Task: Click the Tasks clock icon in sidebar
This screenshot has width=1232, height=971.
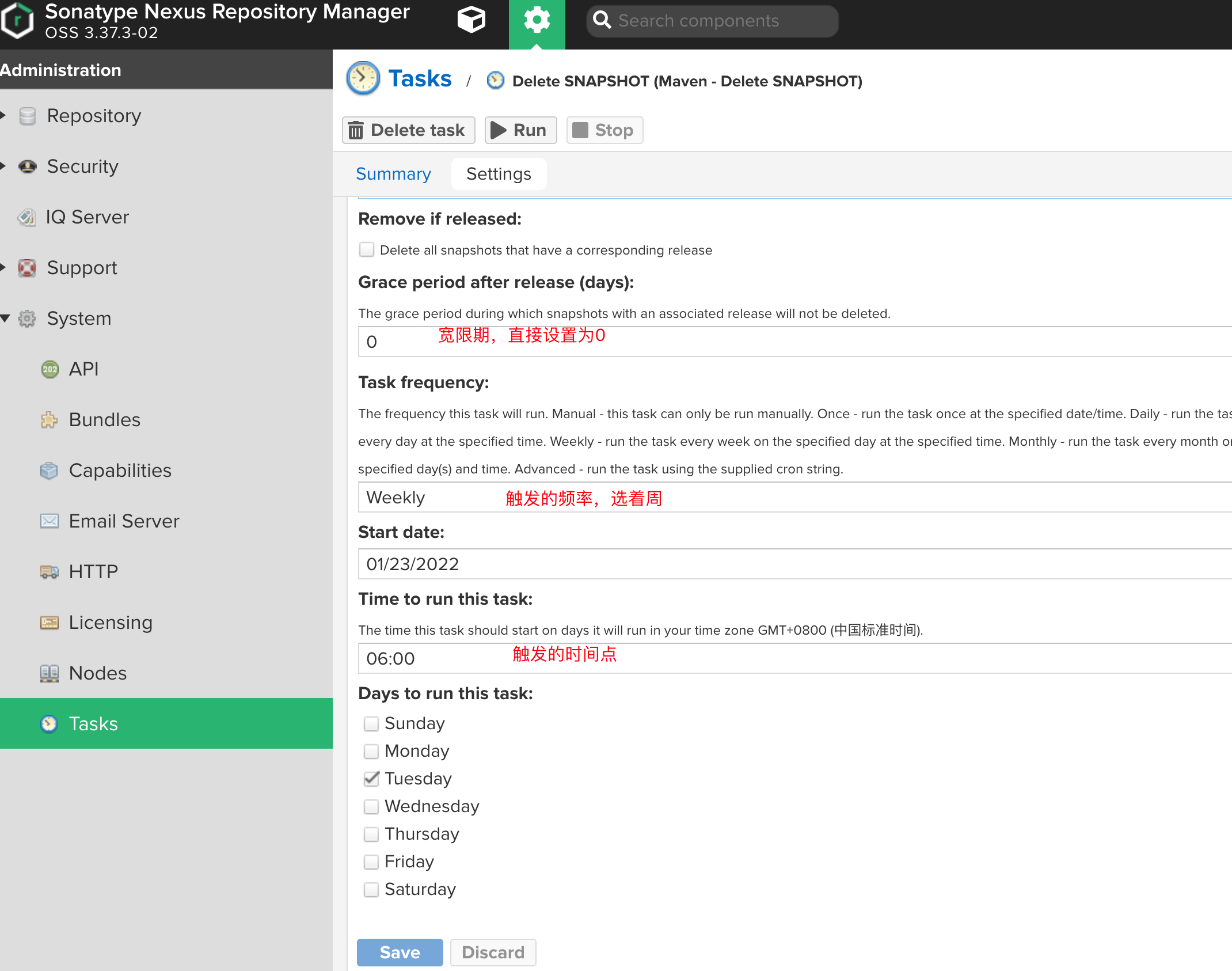Action: click(x=50, y=724)
